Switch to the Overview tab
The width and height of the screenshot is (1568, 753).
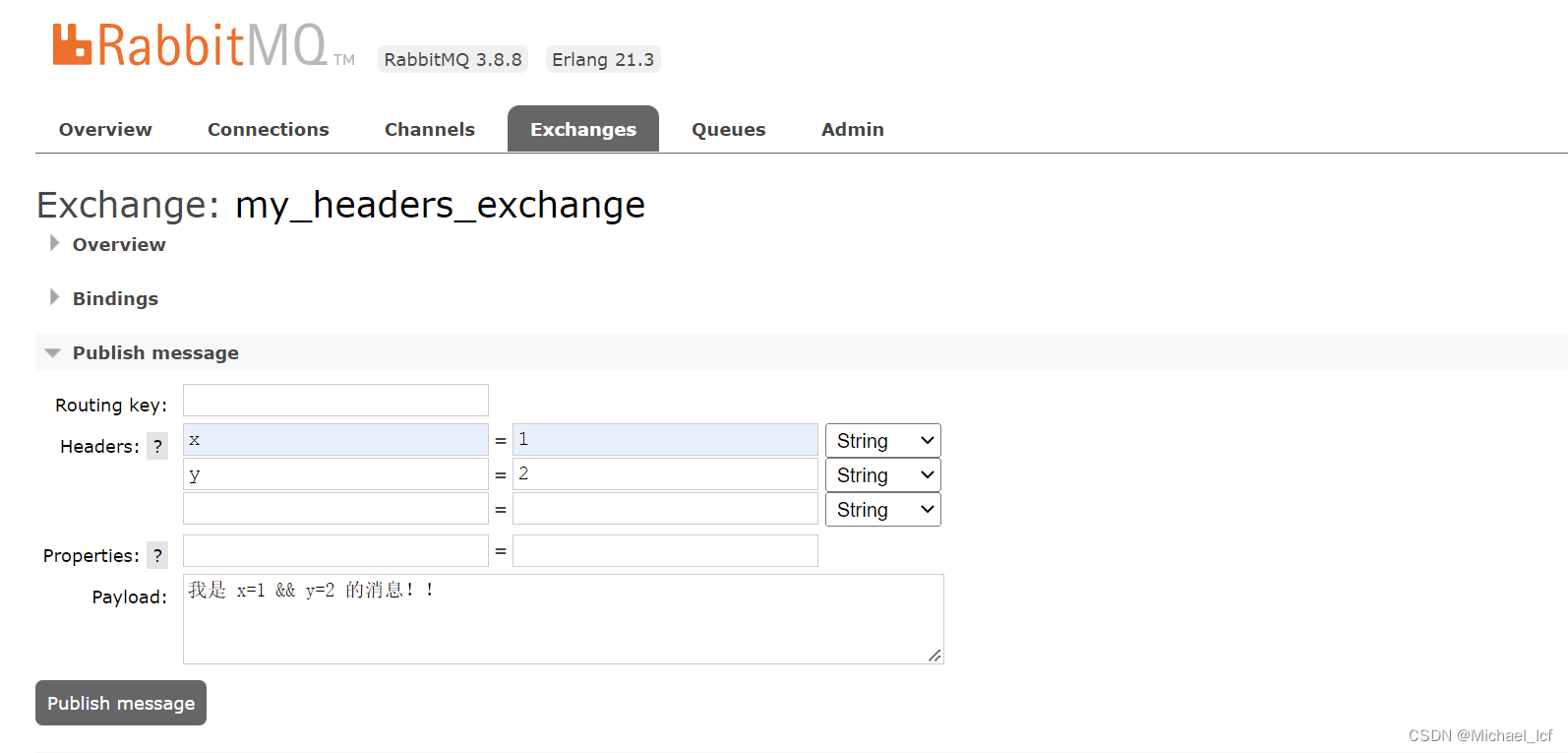pyautogui.click(x=105, y=129)
